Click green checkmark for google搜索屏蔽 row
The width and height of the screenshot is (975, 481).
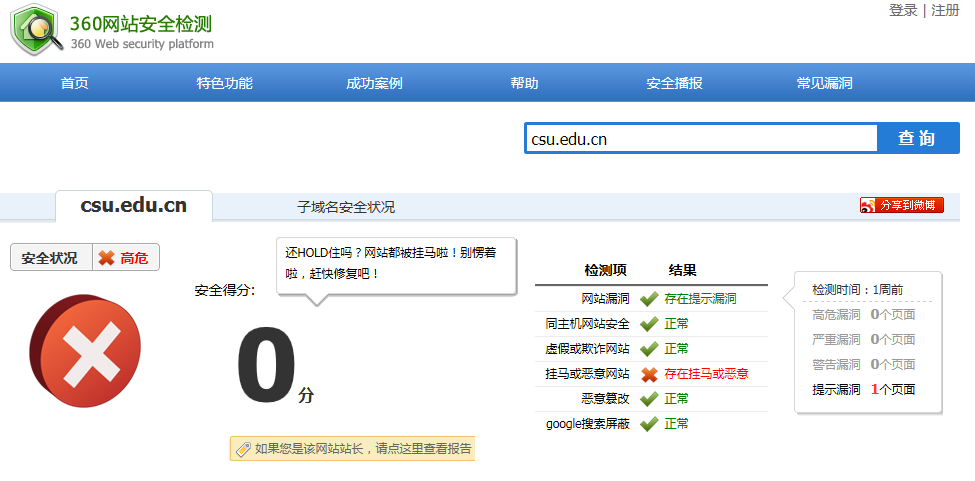[649, 424]
